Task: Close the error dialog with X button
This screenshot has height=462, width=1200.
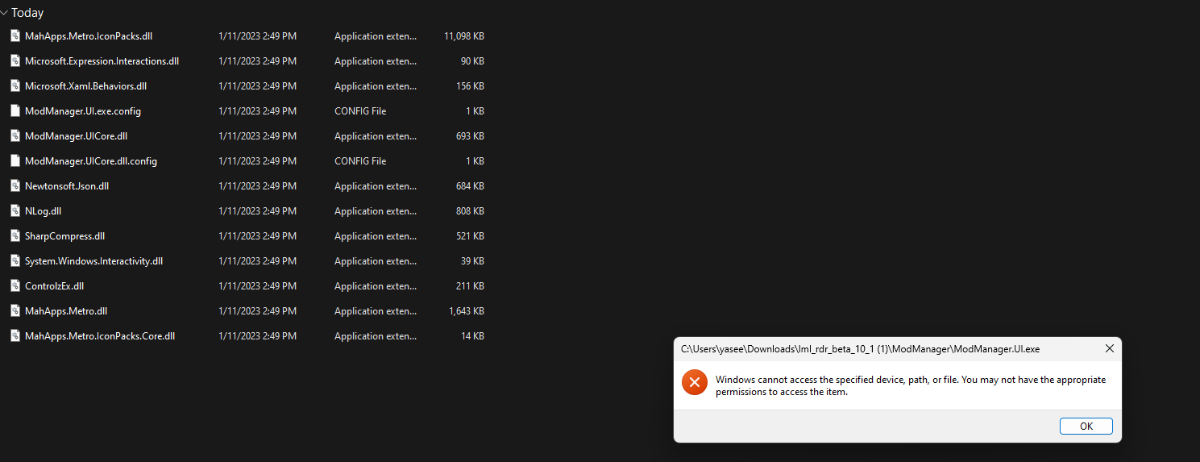Action: click(x=1109, y=349)
